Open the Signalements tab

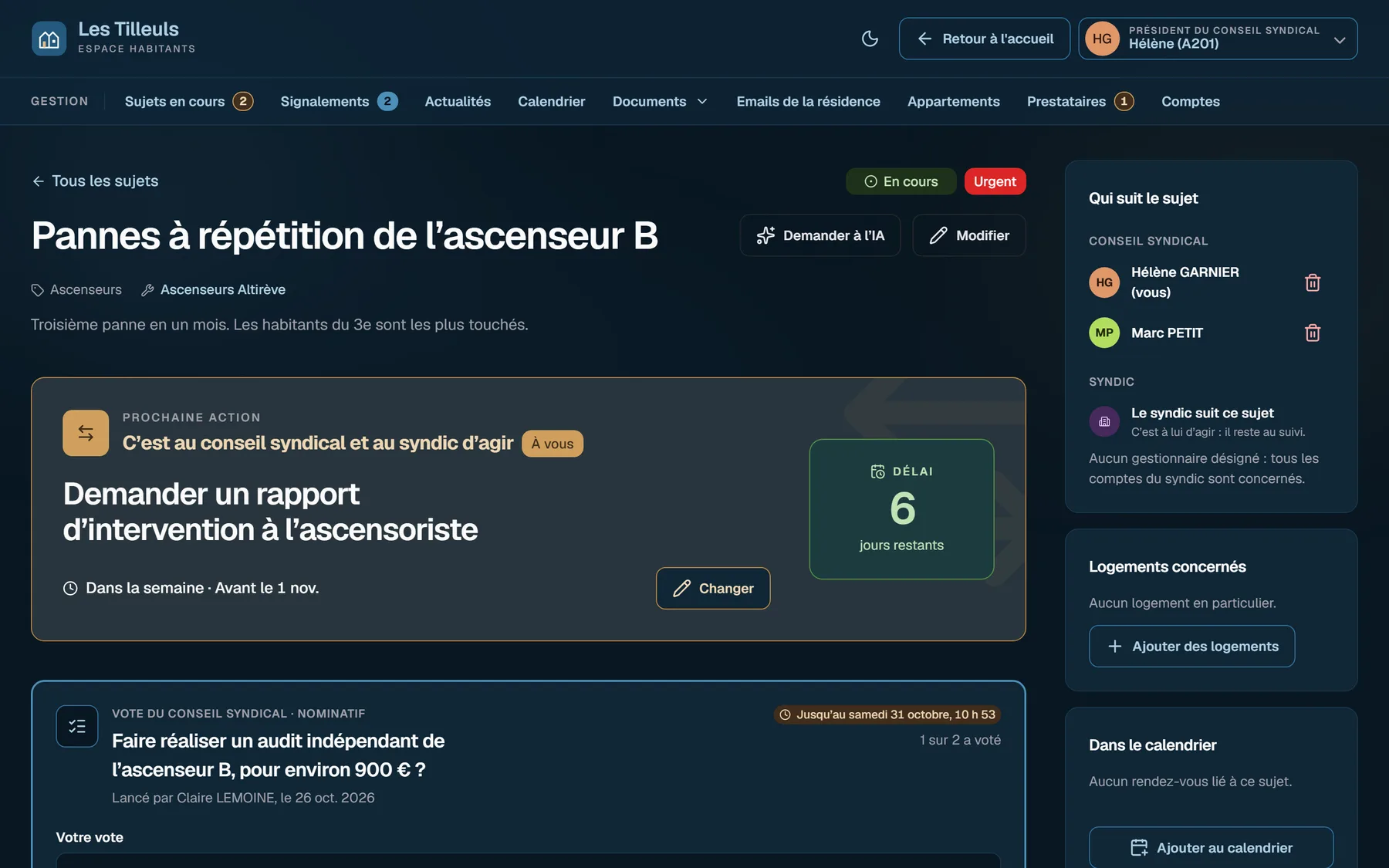(339, 101)
